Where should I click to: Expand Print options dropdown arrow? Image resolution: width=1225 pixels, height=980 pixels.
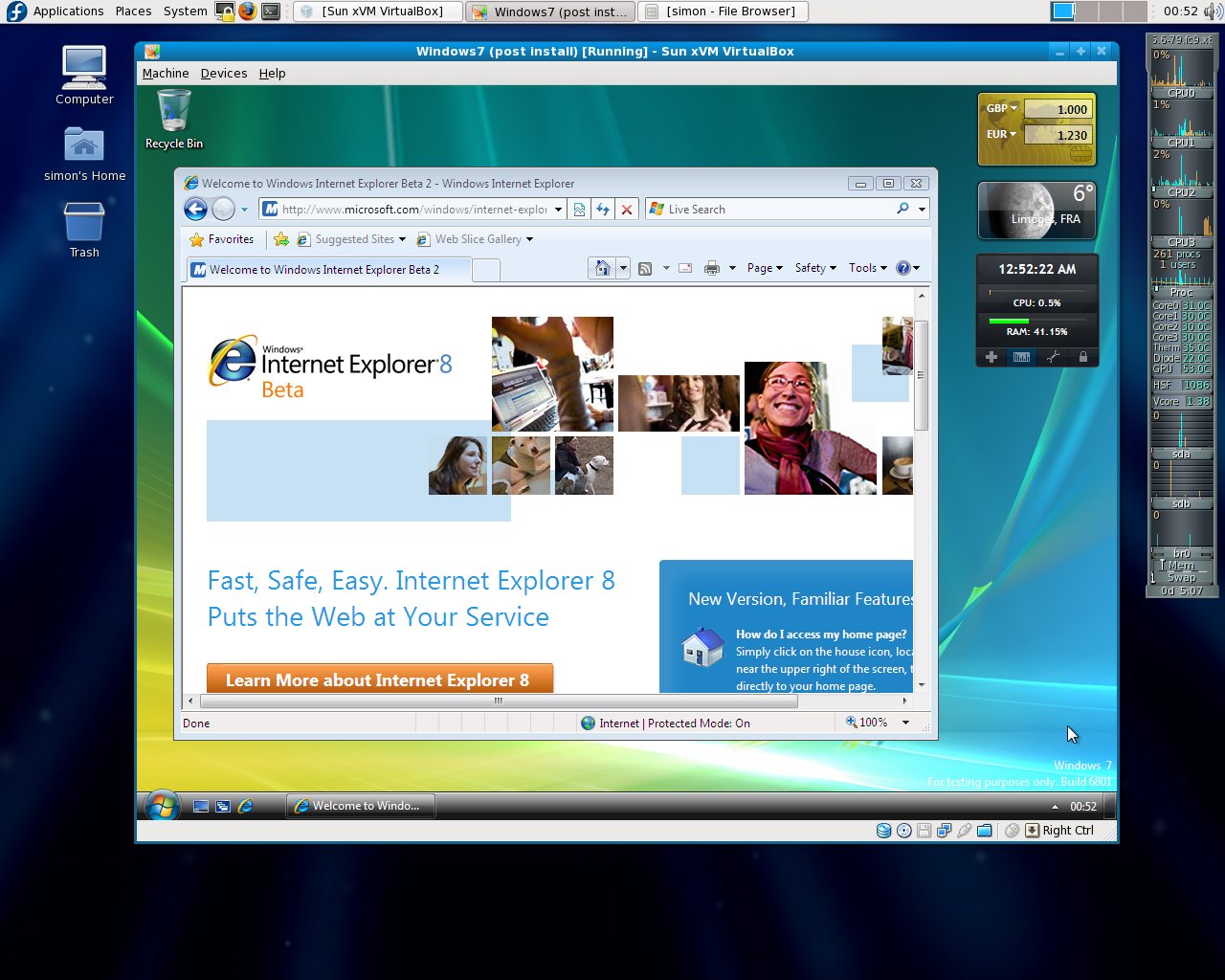click(x=732, y=269)
